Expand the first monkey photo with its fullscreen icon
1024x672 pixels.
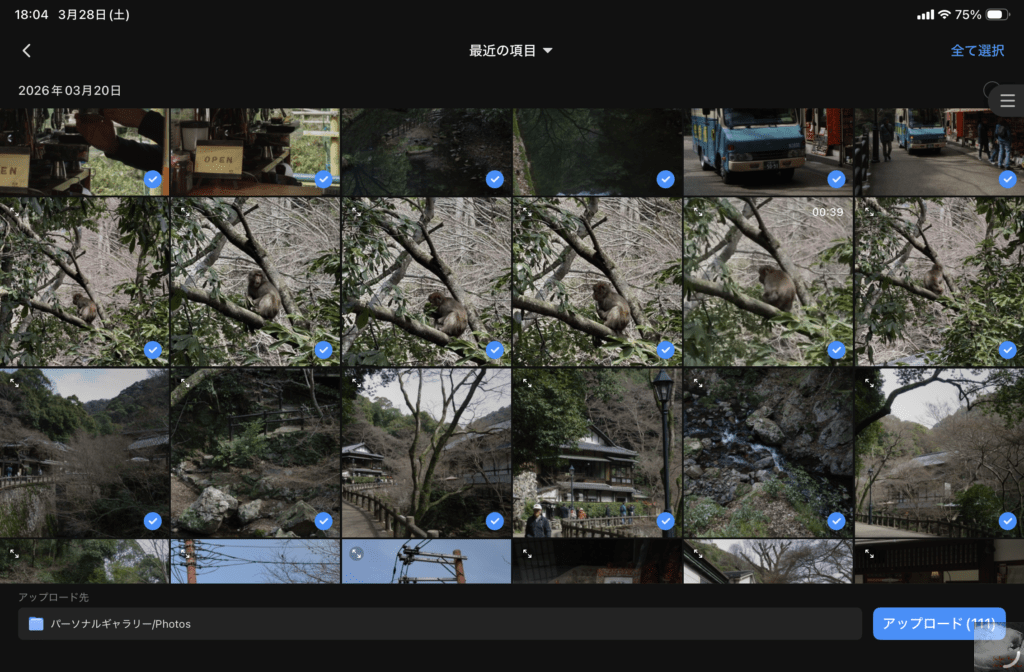point(14,211)
